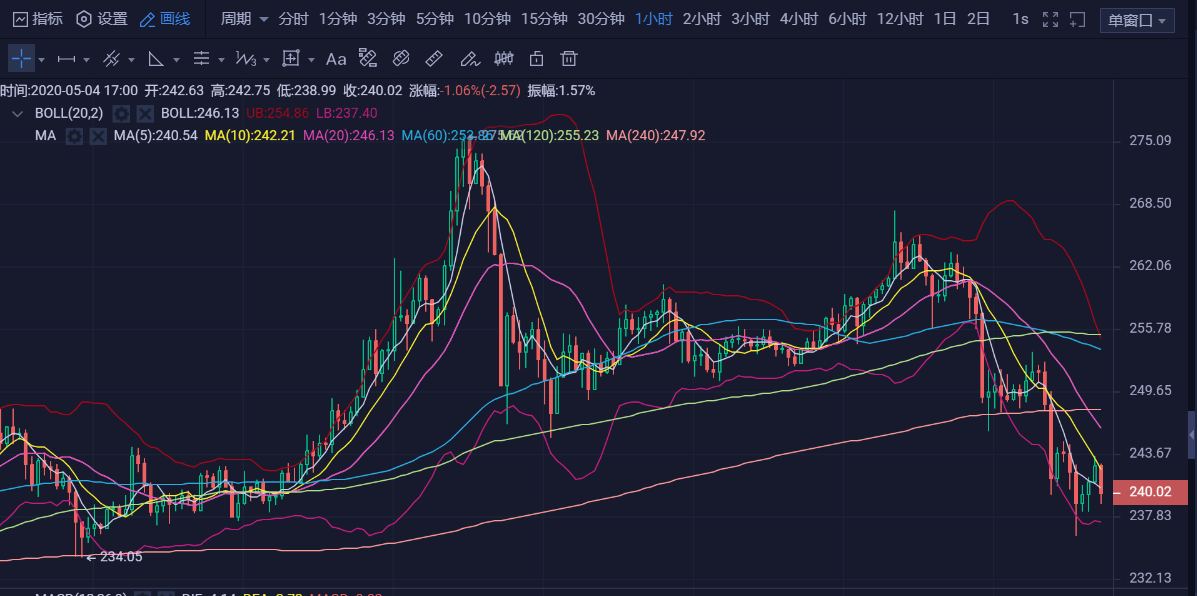Click the MA(240):247.92 legend value
The image size is (1197, 596).
[x=656, y=136]
